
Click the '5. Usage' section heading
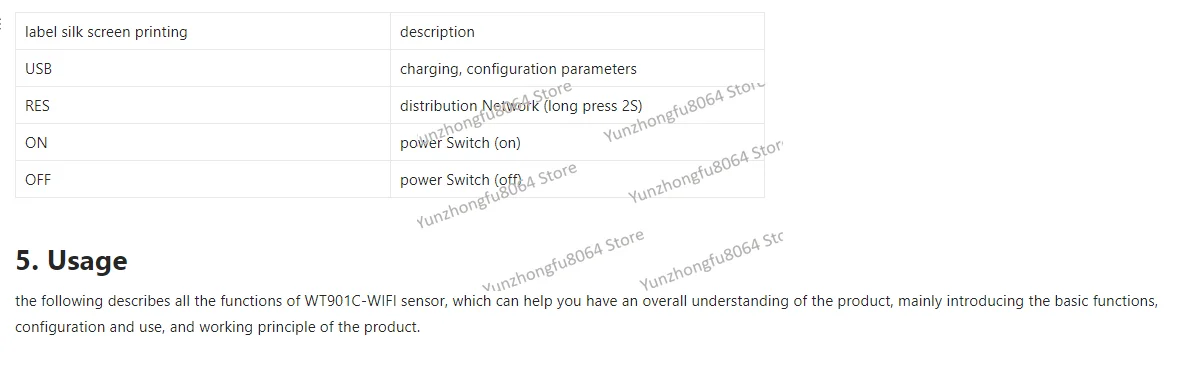point(71,261)
